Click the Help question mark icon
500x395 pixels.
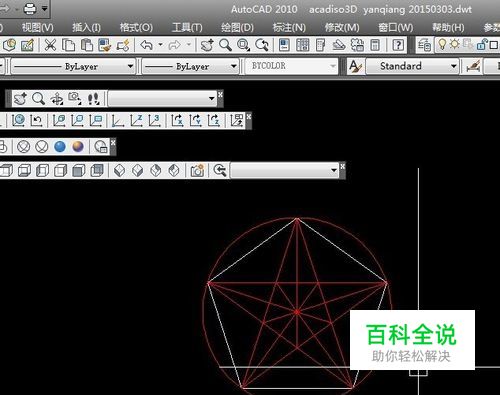click(x=398, y=45)
